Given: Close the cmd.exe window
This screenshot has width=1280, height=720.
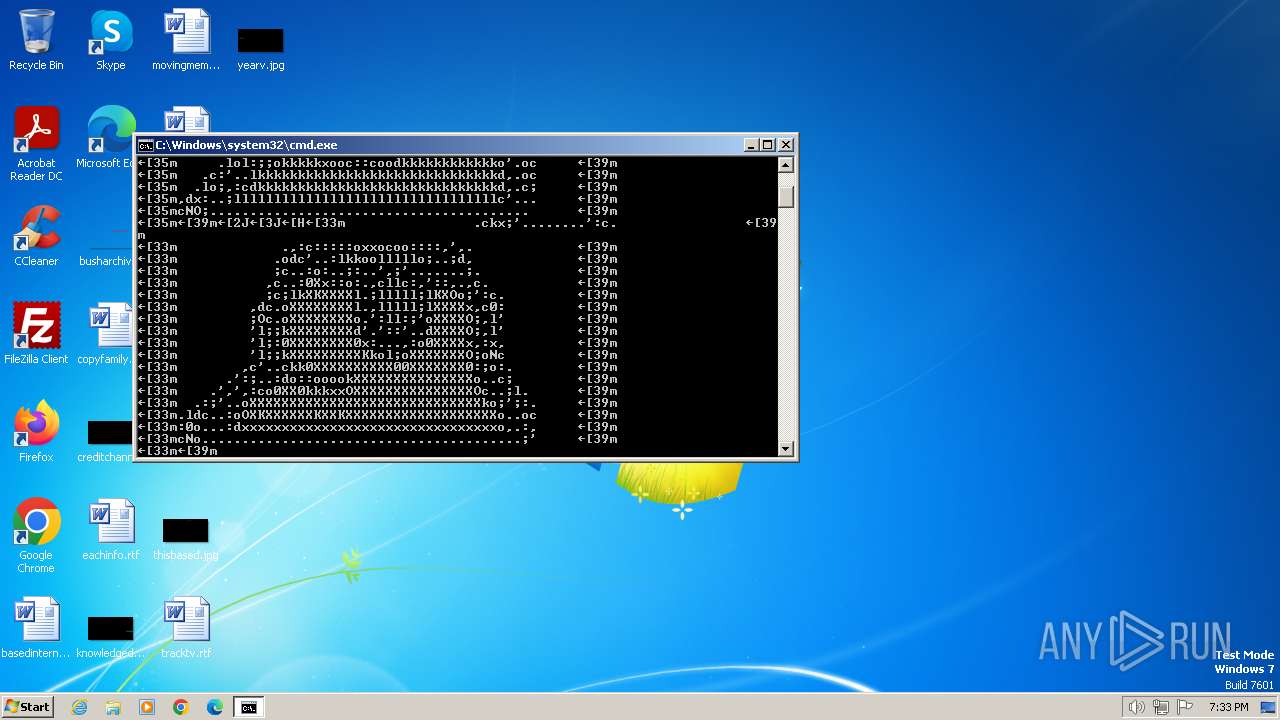Looking at the screenshot, I should 786,145.
